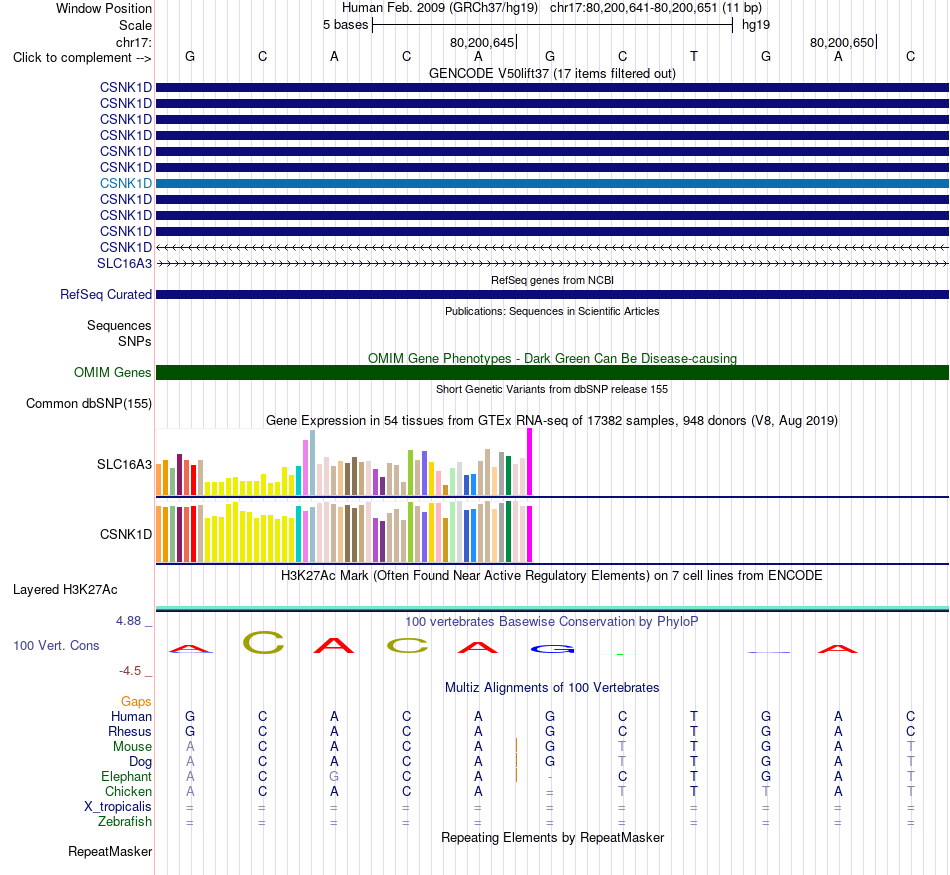The height and width of the screenshot is (875, 950).
Task: Click SLC16A3 label in the GENCODE track
Action: (124, 263)
